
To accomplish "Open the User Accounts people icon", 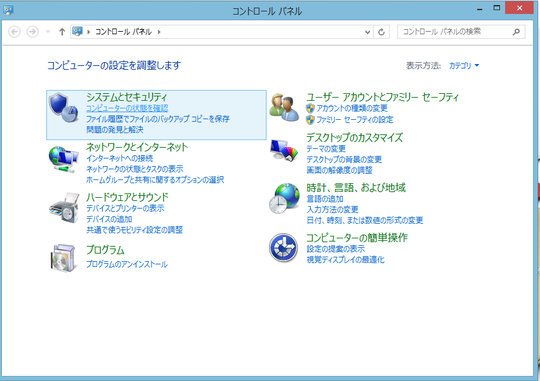I will (284, 107).
